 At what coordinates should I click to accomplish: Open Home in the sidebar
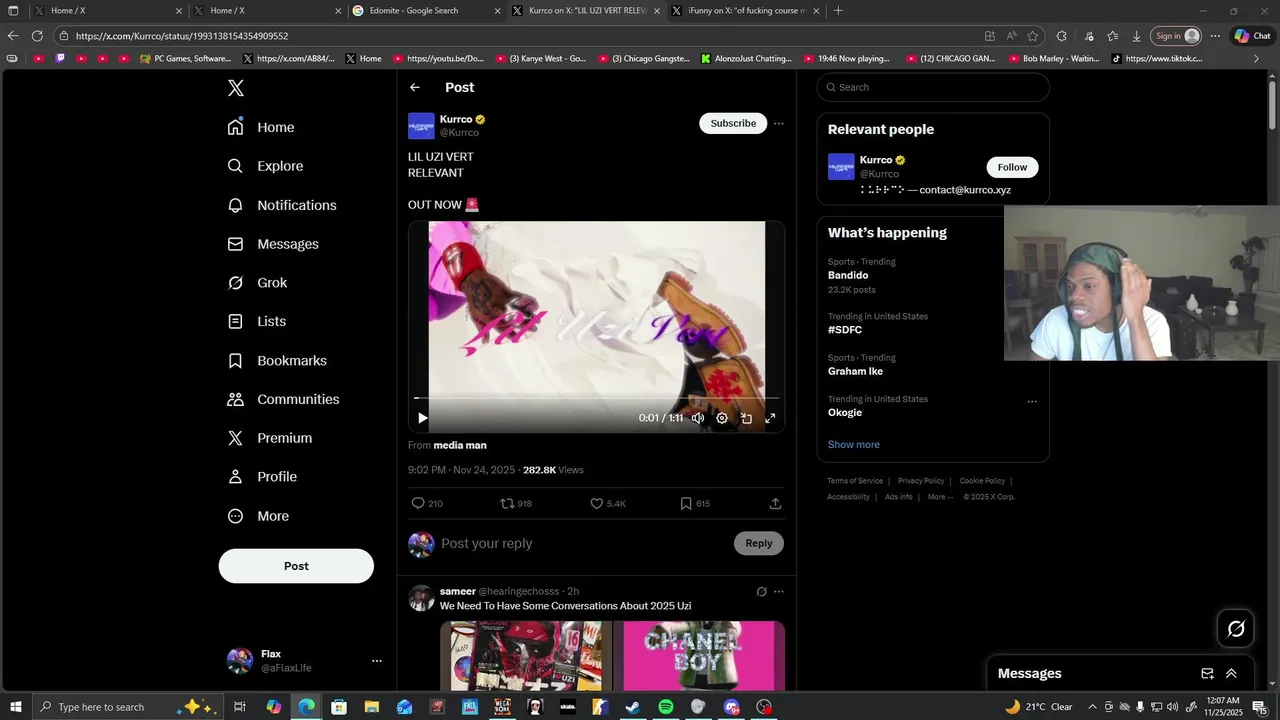[x=261, y=127]
